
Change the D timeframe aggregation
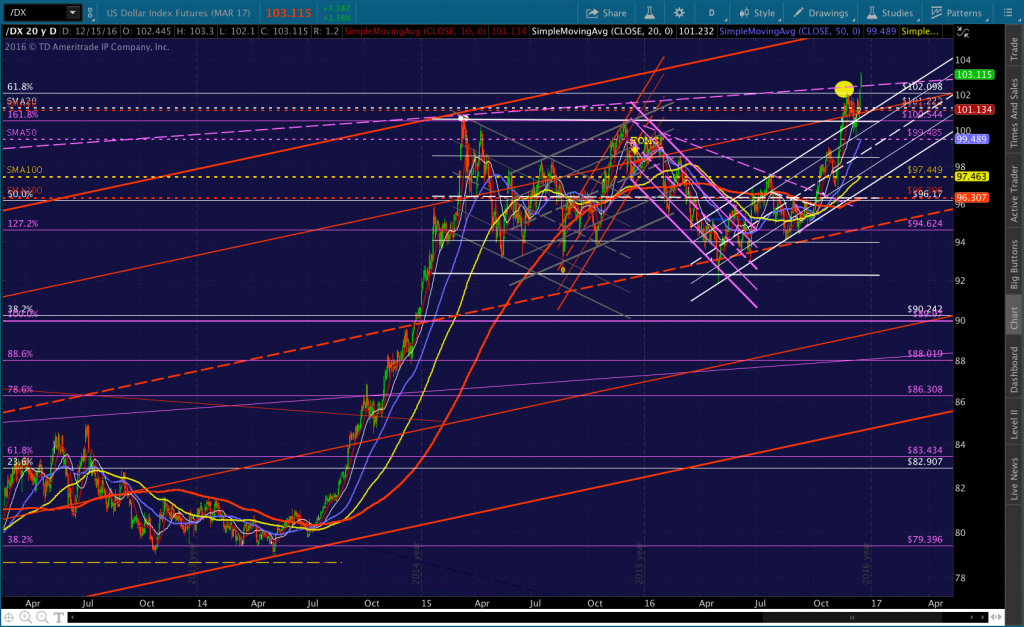coord(711,12)
